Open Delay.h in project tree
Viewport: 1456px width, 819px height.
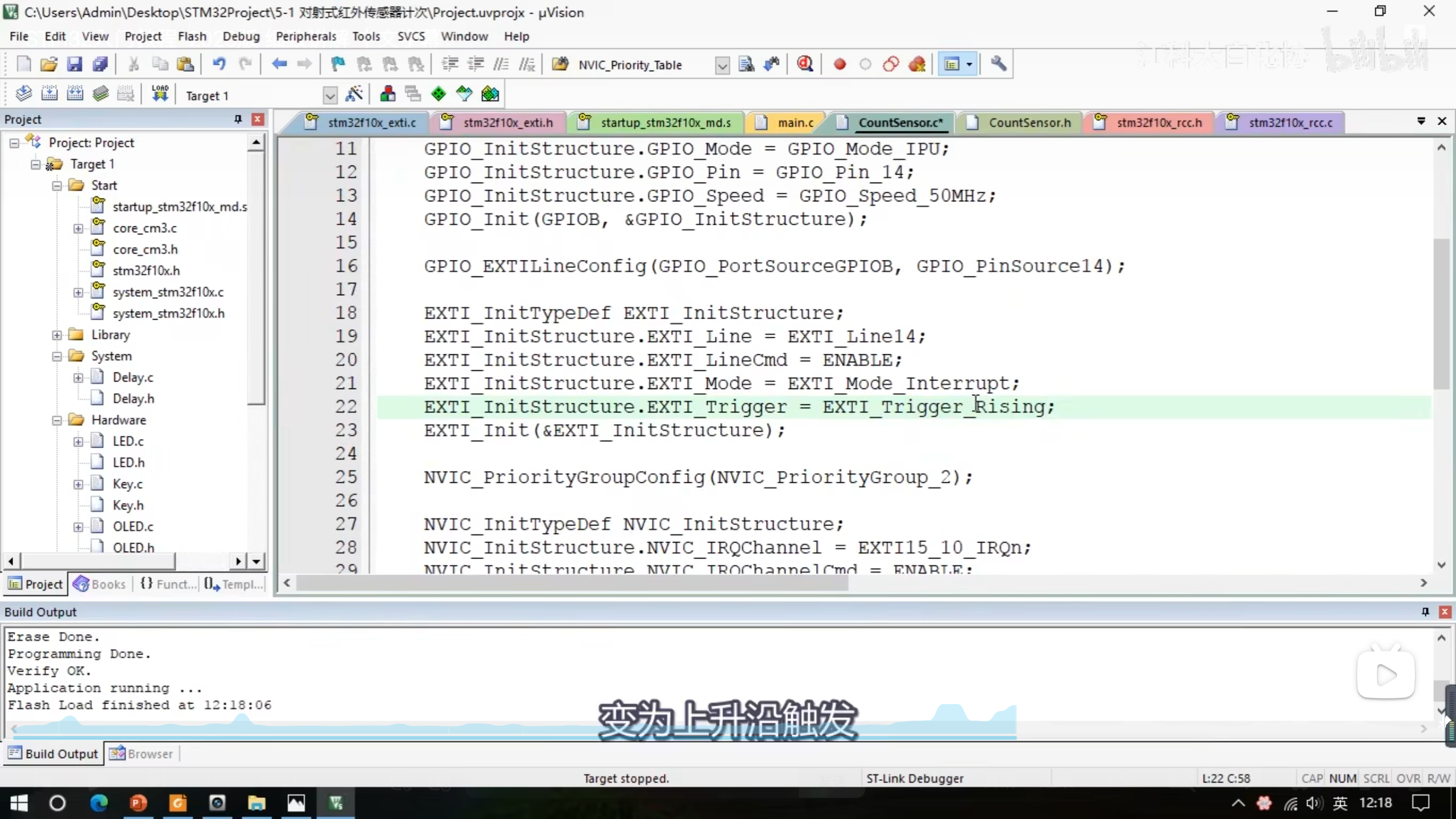[x=133, y=399]
